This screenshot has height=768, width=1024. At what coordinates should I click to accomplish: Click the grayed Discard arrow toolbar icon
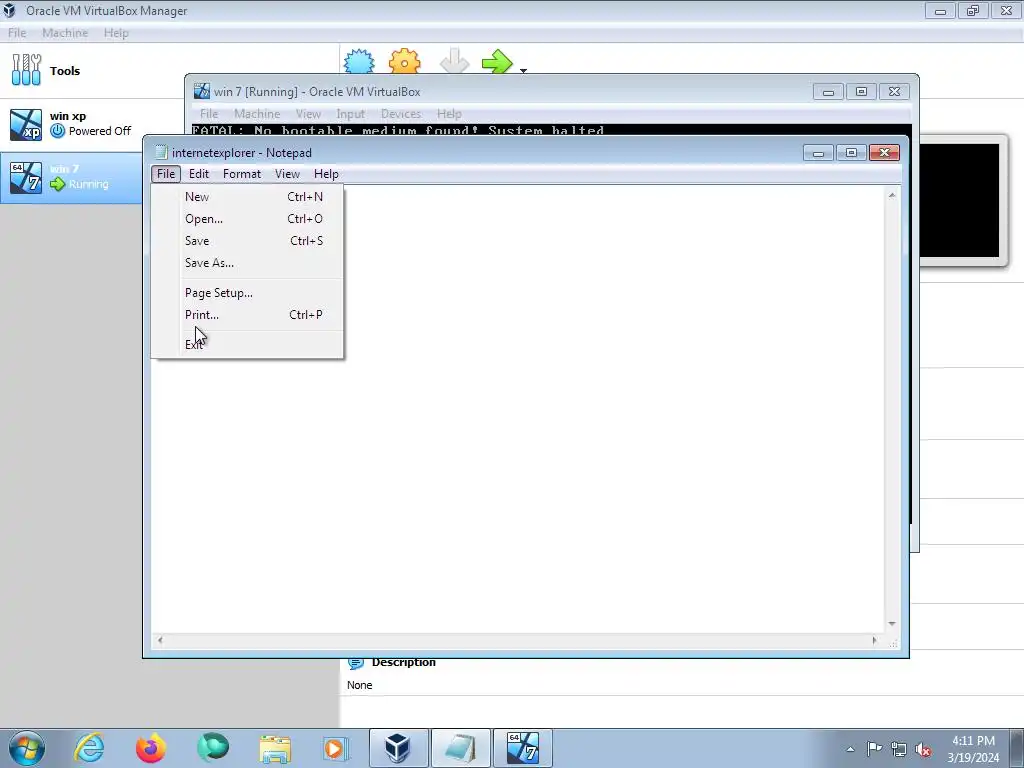tap(454, 61)
